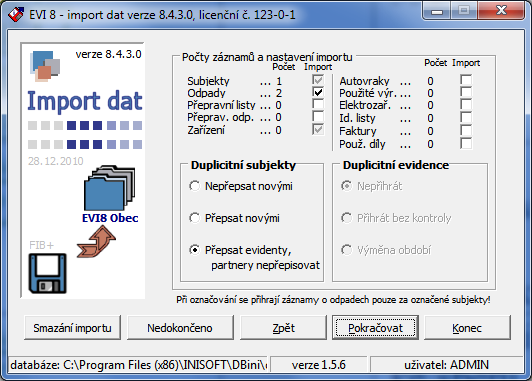Go back with the Zpět button

coord(283,328)
